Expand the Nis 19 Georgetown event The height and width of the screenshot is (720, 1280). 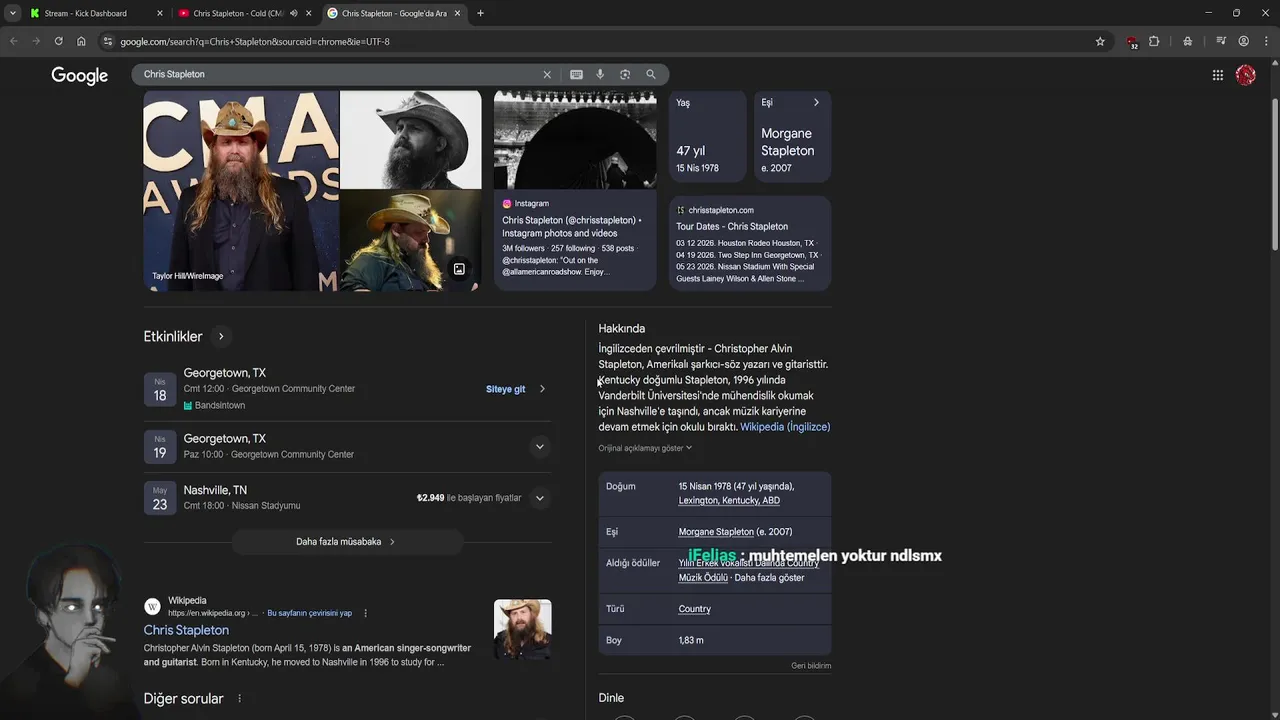(x=539, y=447)
